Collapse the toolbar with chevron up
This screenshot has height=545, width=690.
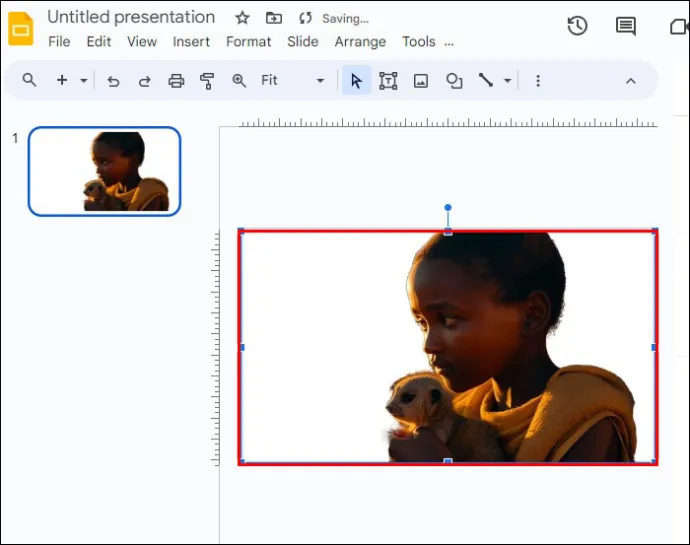[x=631, y=81]
